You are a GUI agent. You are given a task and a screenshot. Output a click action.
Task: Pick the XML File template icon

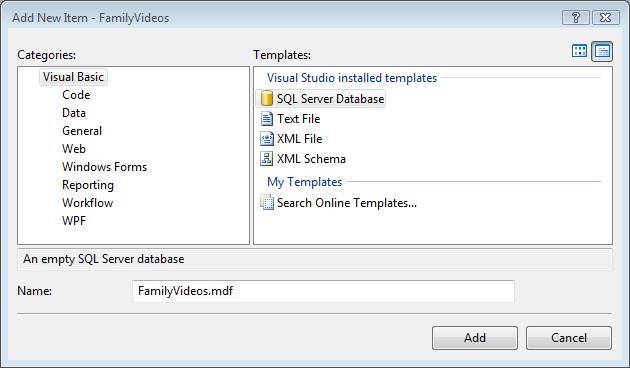266,139
